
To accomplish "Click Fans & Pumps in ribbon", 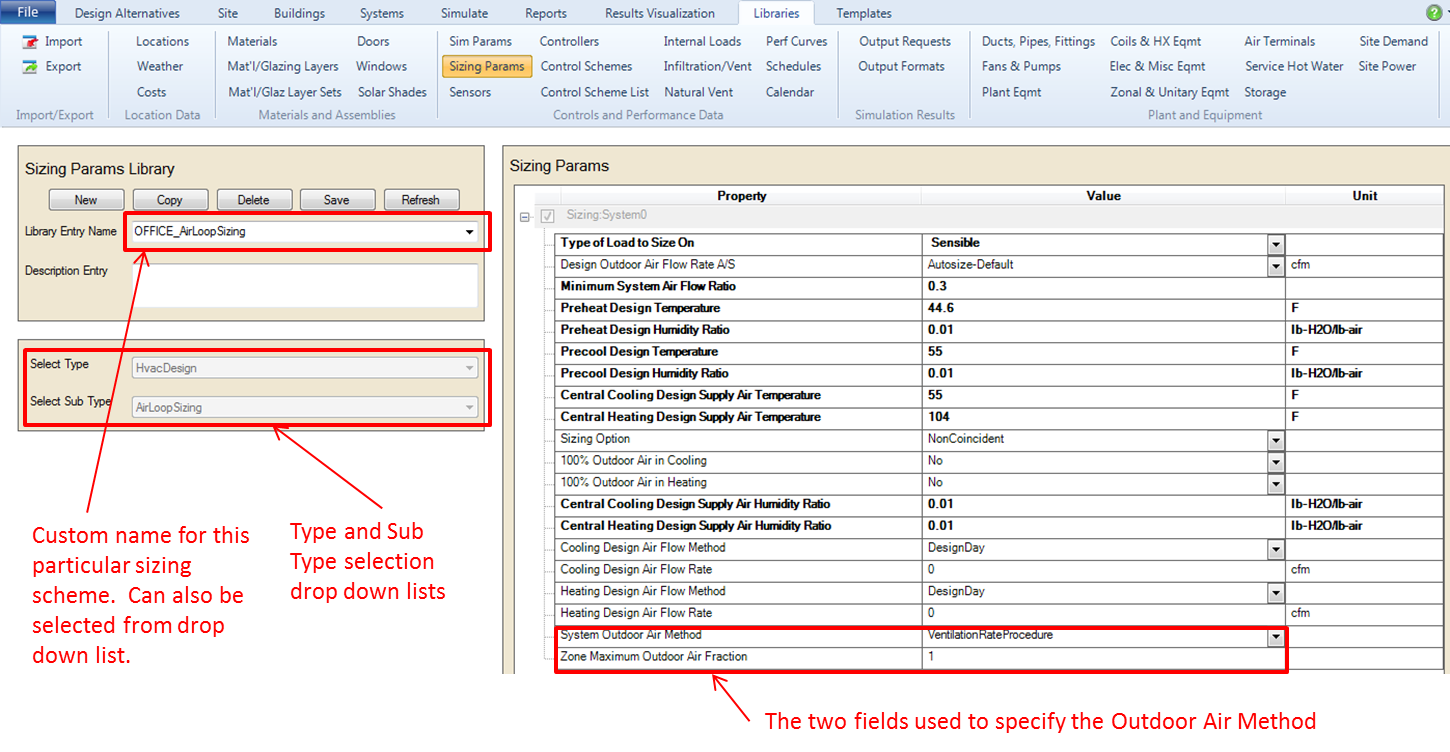I will click(x=1021, y=67).
